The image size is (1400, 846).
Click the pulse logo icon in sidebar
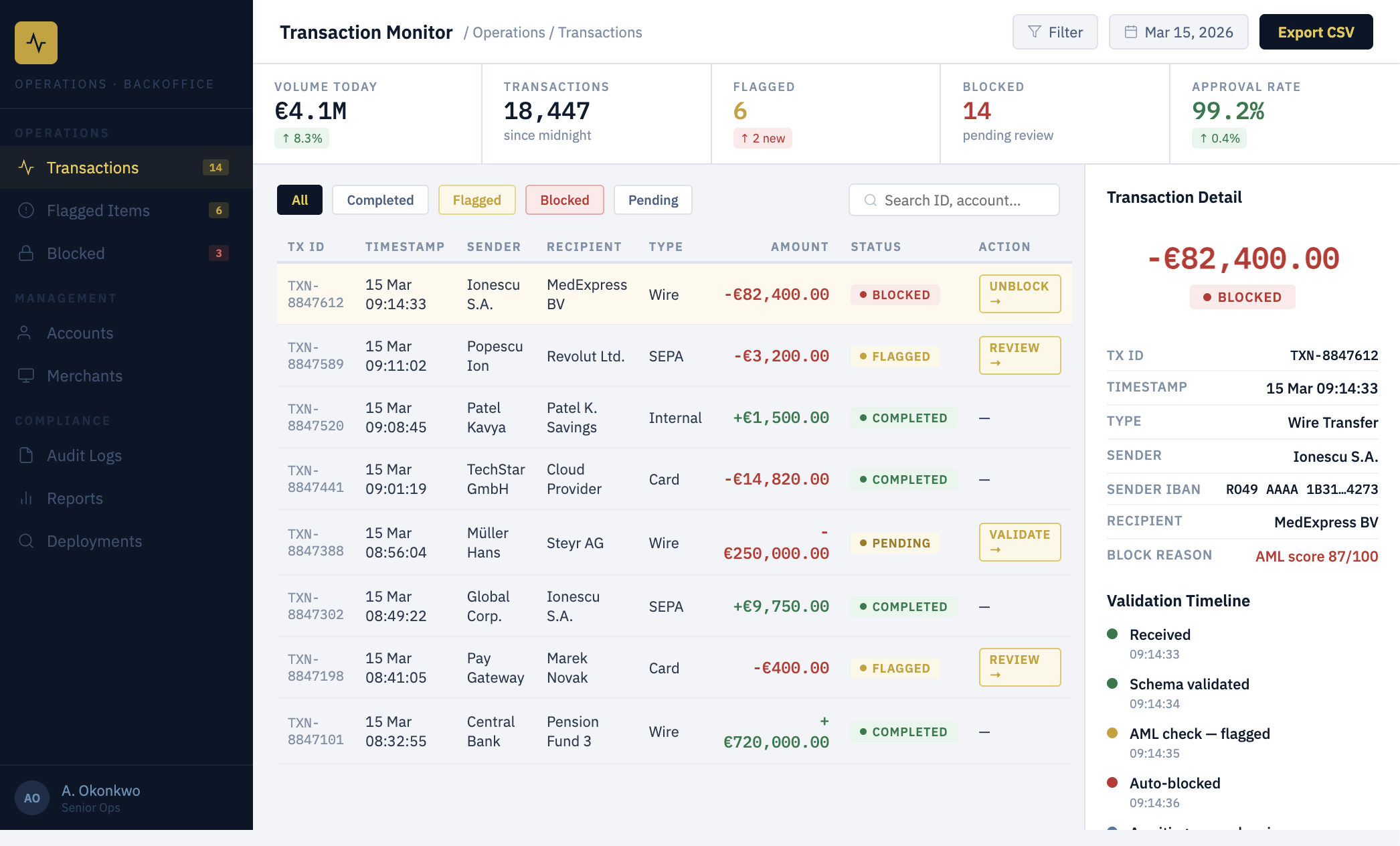[x=36, y=43]
